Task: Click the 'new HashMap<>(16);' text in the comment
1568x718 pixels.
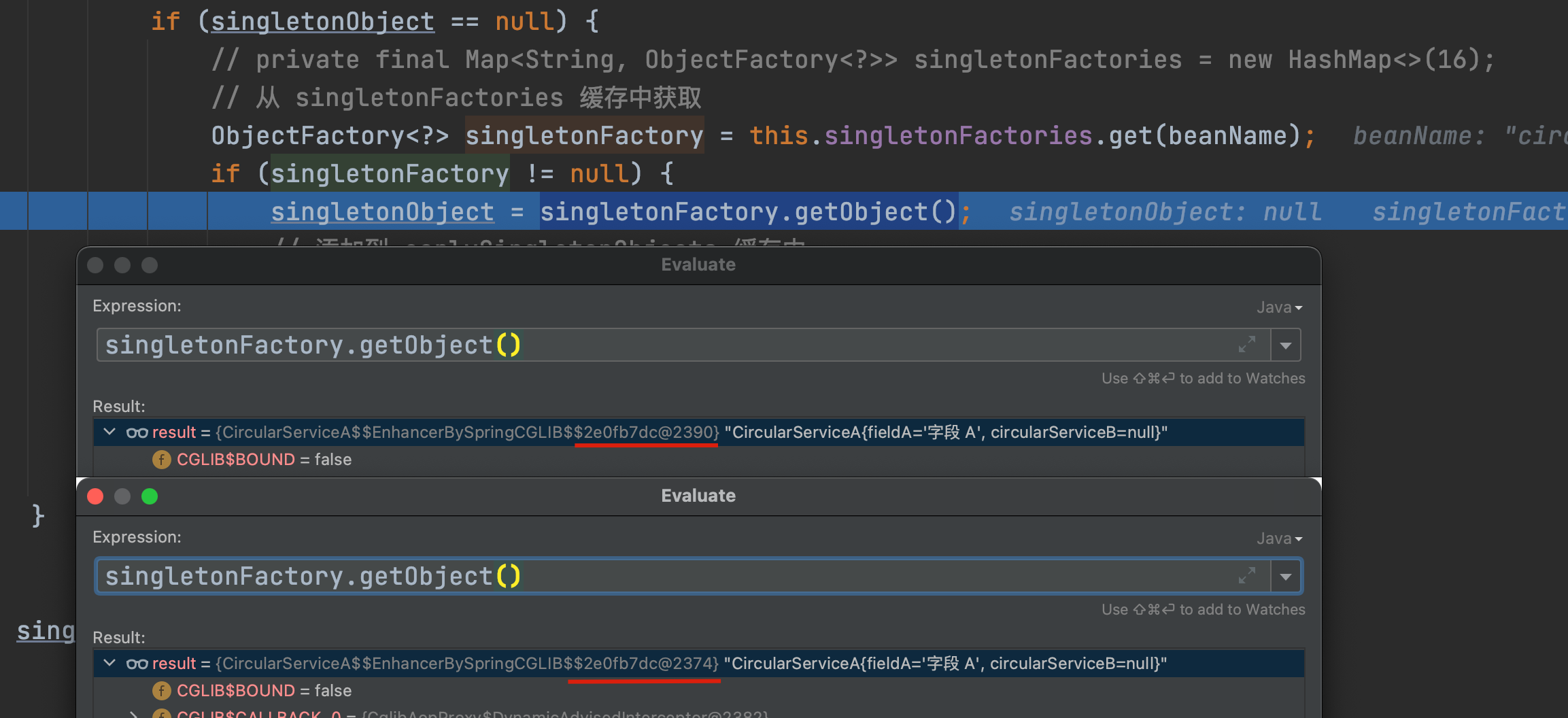Action: pyautogui.click(x=1361, y=60)
